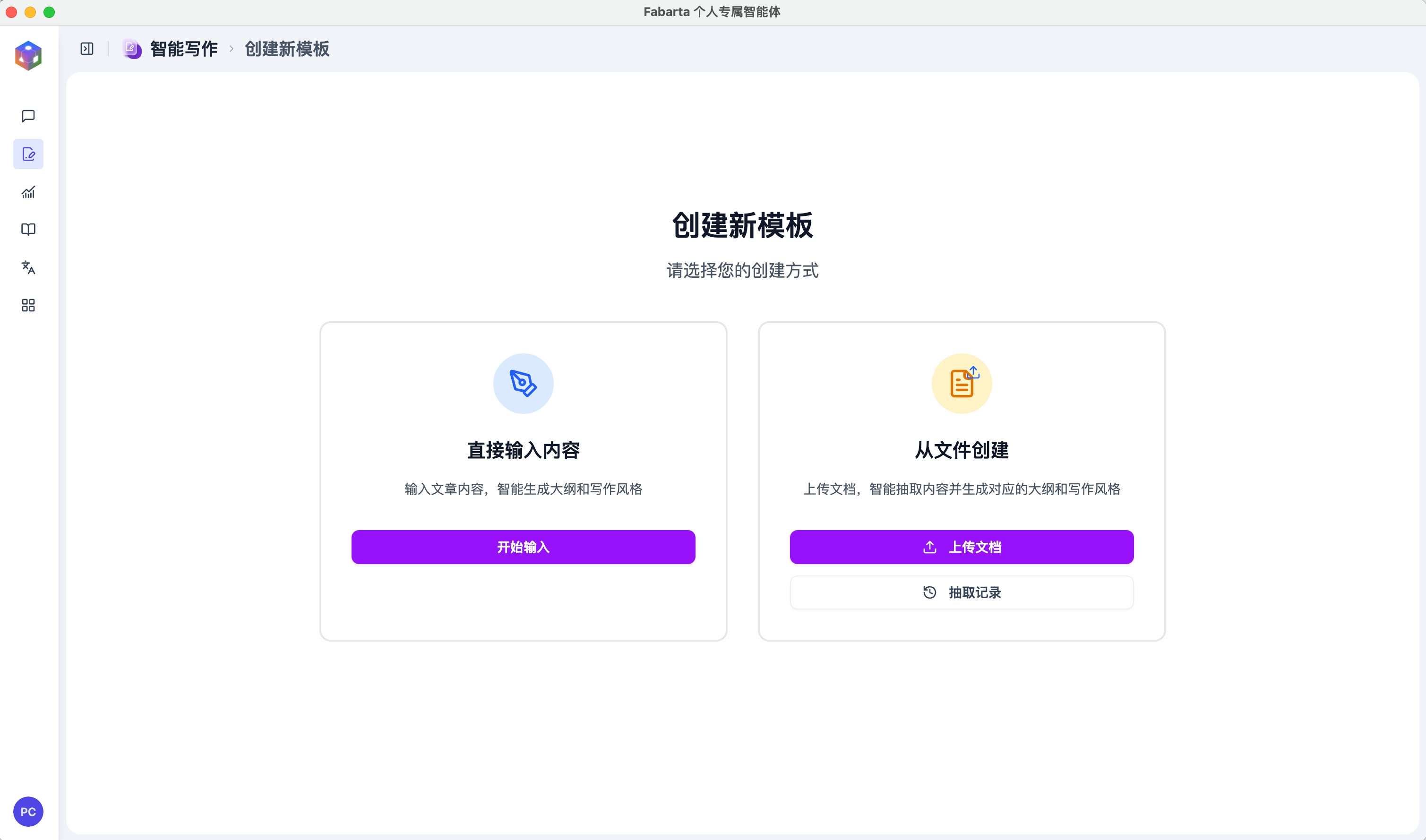The height and width of the screenshot is (840, 1426).
Task: Click the blue pen nib icon
Action: tap(523, 383)
